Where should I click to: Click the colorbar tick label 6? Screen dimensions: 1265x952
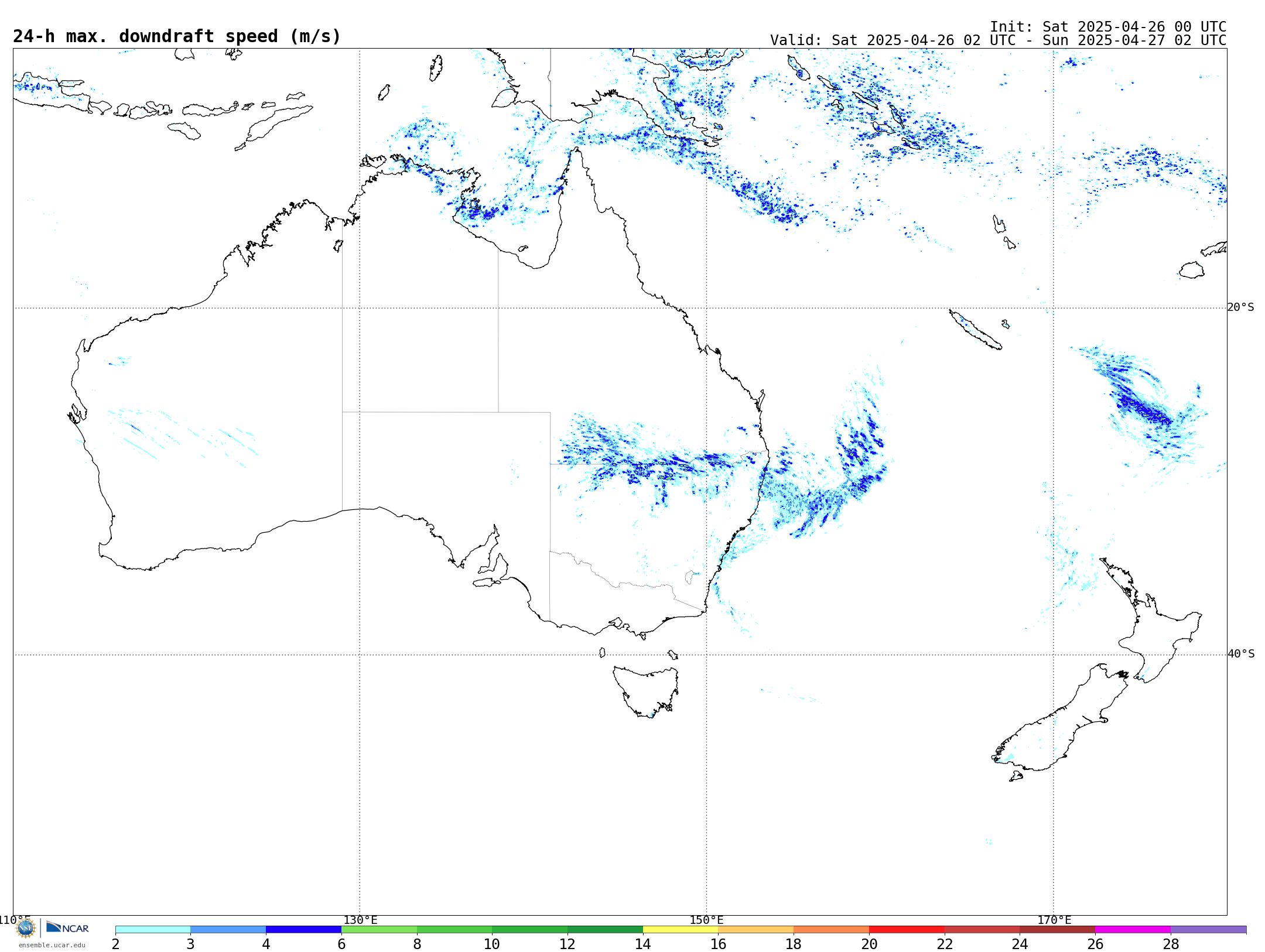[341, 944]
